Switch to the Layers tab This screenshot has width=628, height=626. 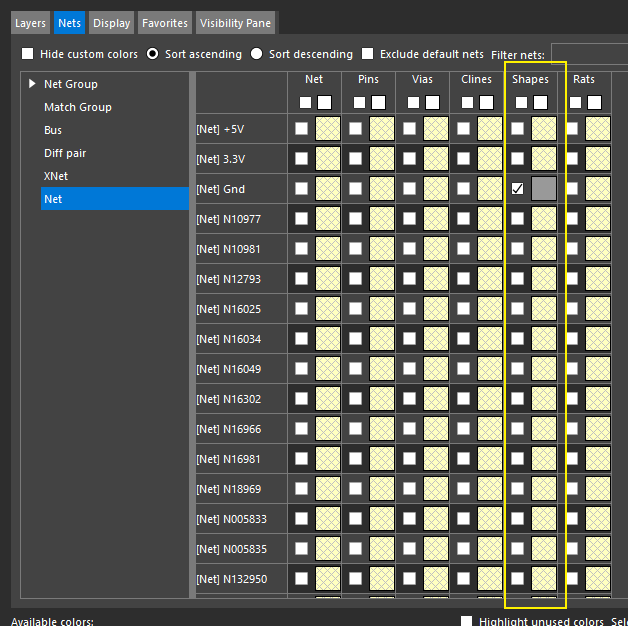tap(30, 23)
